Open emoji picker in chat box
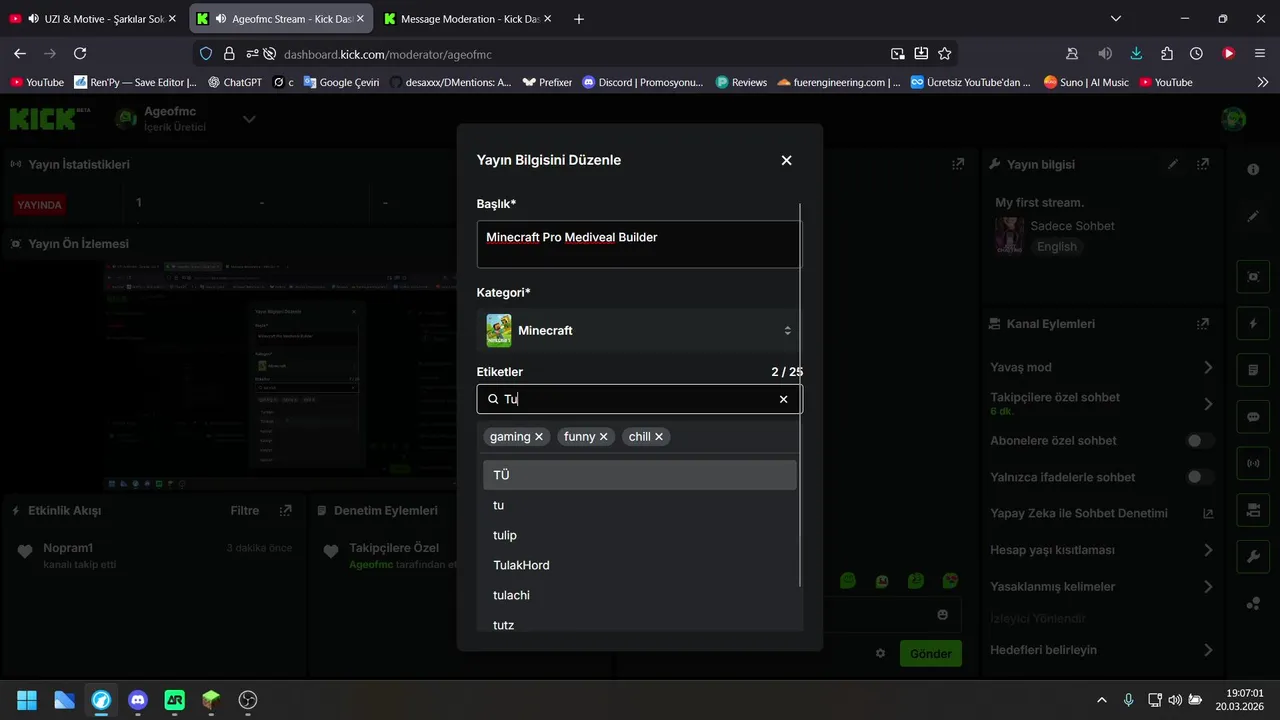 click(x=942, y=614)
